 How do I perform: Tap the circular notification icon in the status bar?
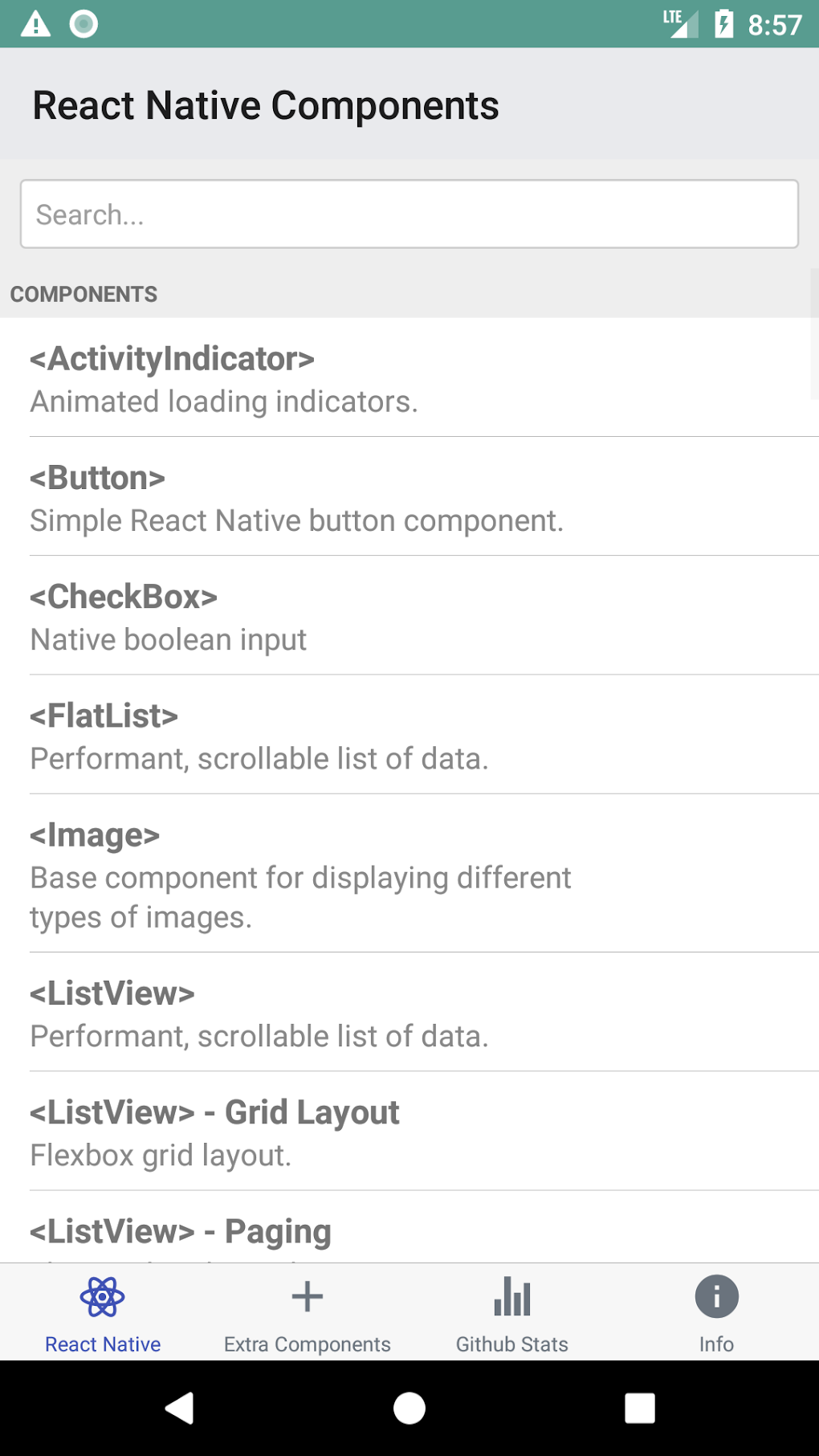(x=83, y=23)
